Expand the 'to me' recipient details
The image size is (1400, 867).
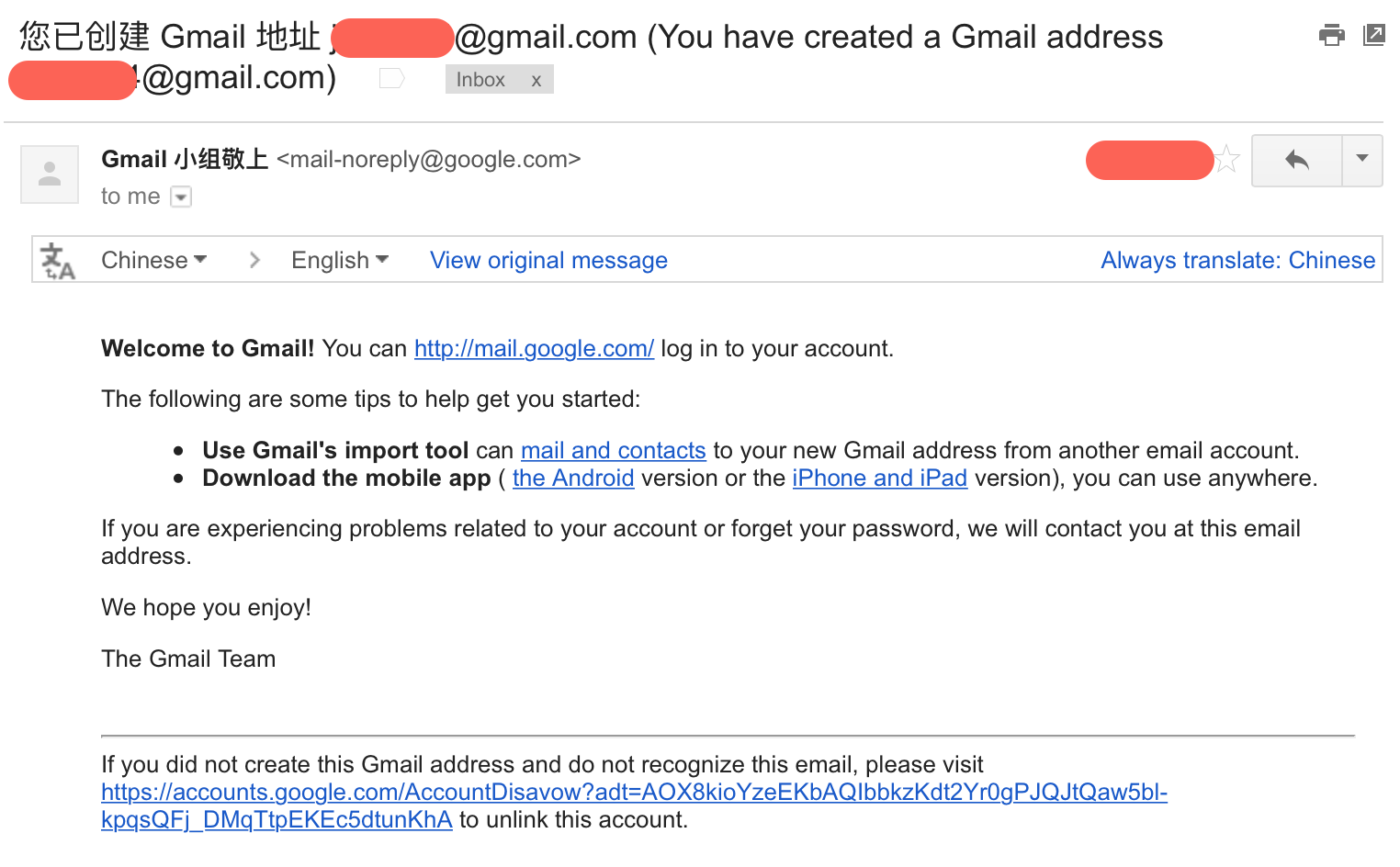(x=182, y=197)
